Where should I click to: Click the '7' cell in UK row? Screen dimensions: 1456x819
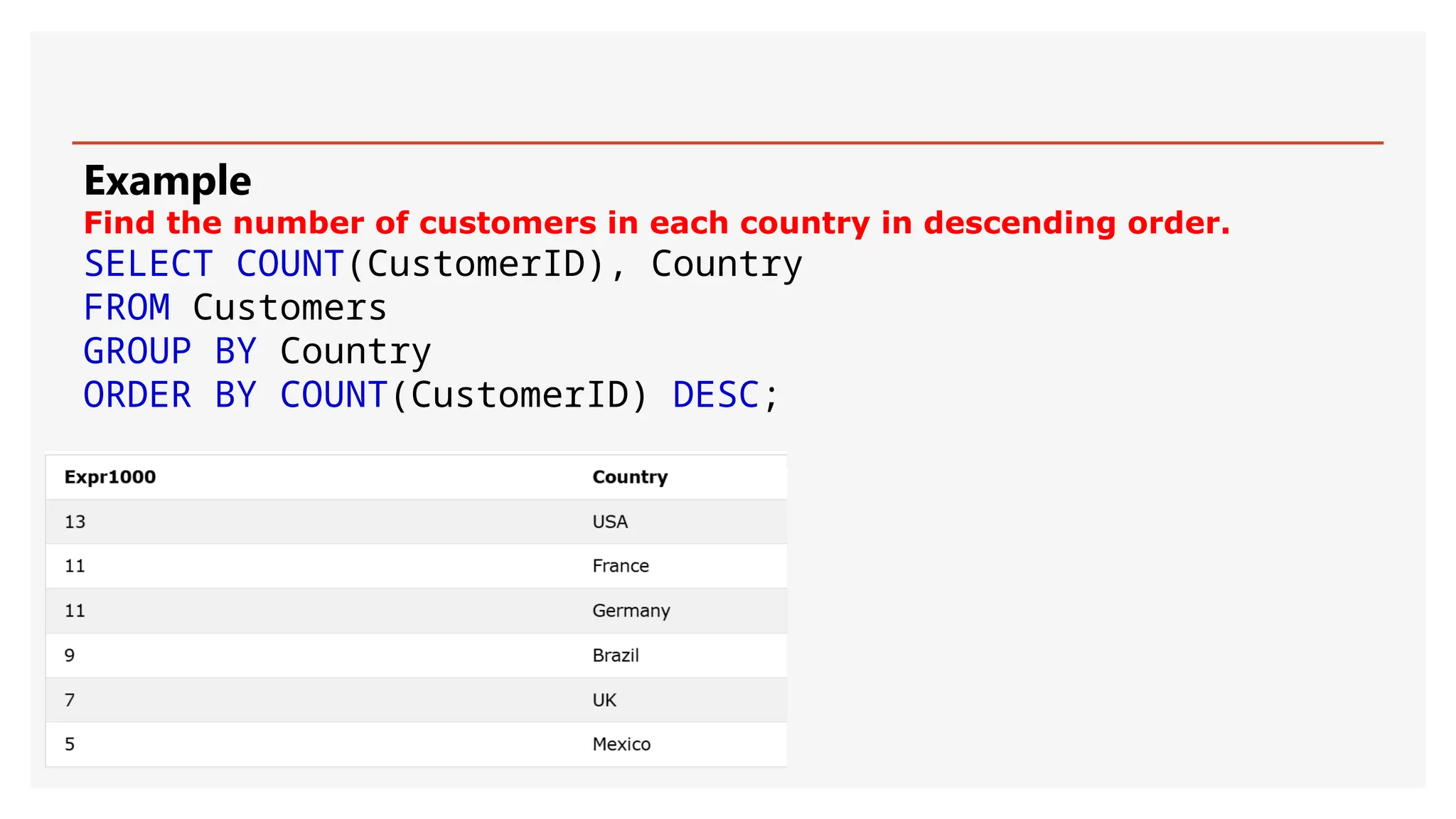click(70, 700)
